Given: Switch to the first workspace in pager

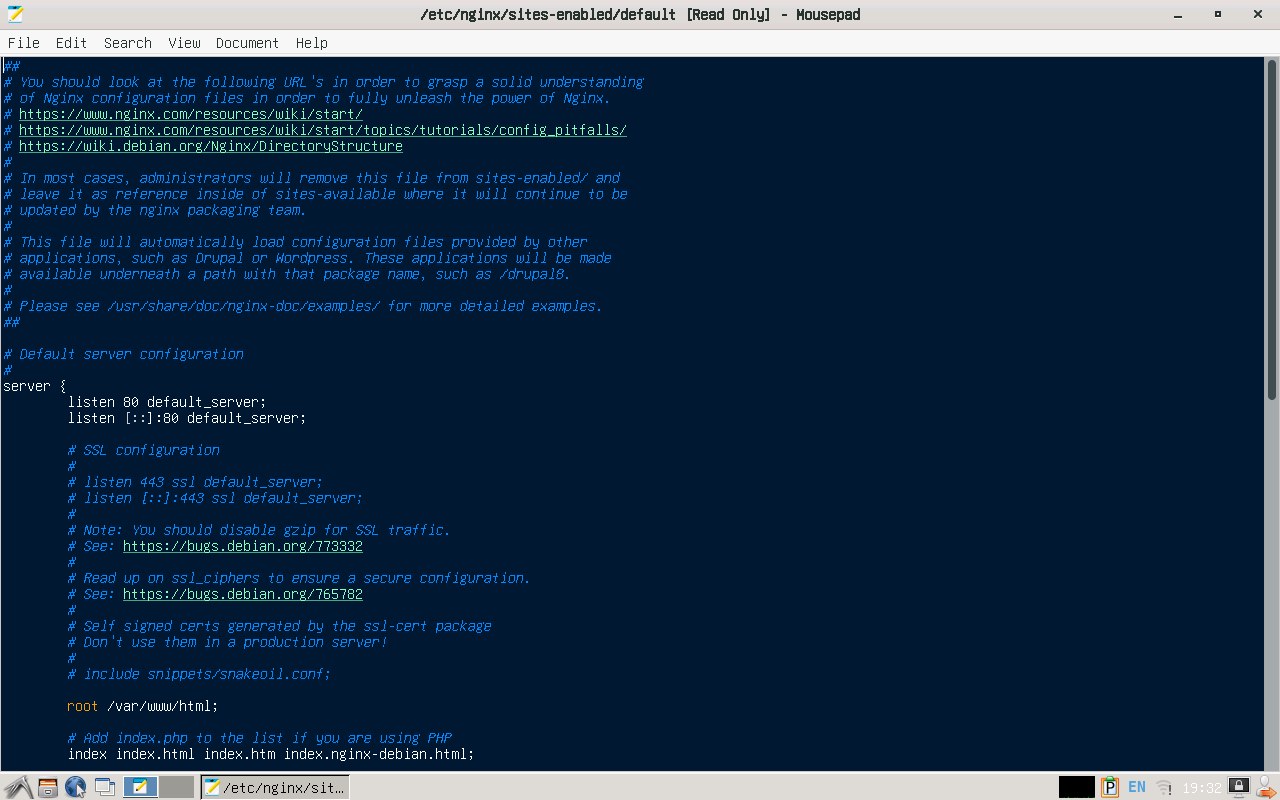Looking at the screenshot, I should [x=140, y=787].
